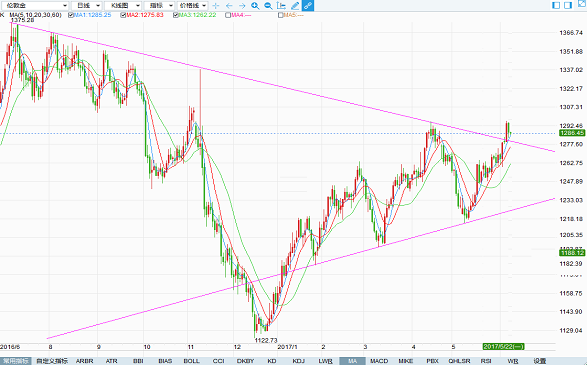Select the CCI indicator tab

(x=218, y=361)
